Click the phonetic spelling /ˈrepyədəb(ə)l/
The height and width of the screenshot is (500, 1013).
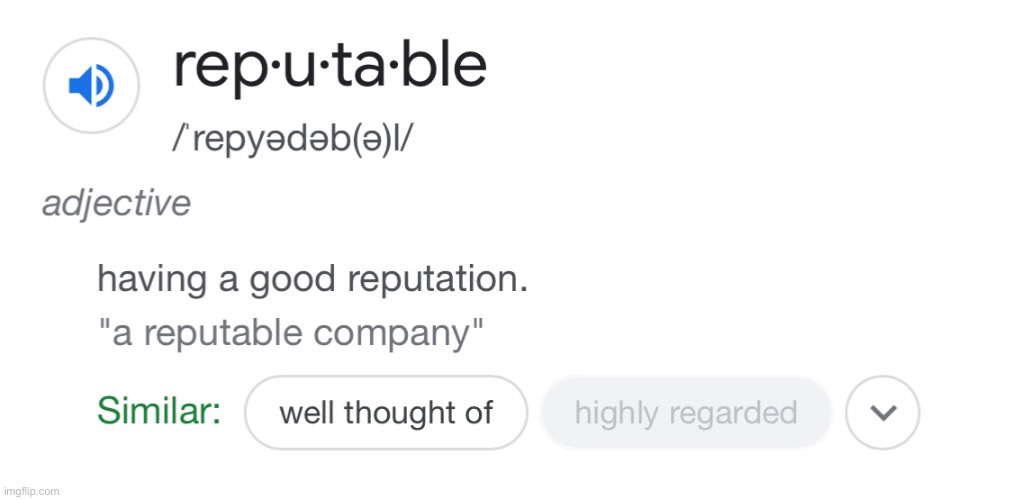[291, 138]
